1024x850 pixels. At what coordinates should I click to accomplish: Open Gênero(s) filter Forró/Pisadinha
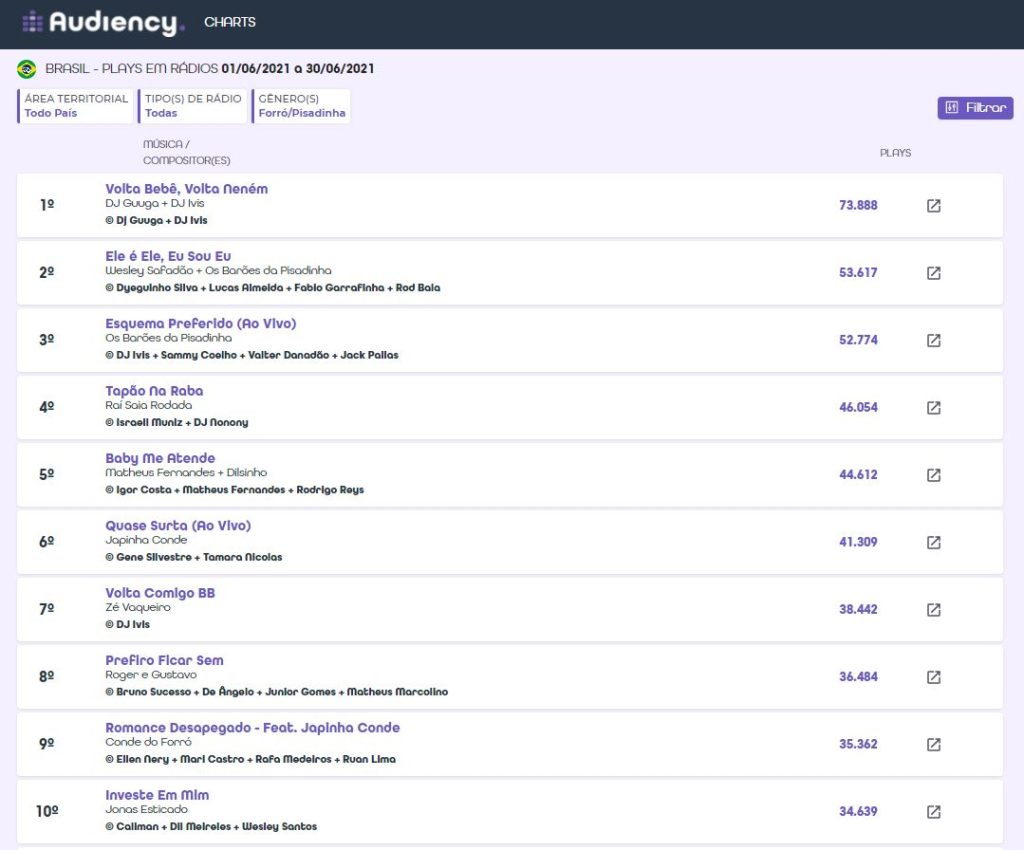point(301,106)
